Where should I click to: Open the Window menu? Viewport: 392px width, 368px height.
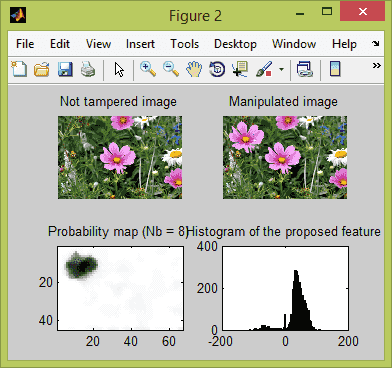pos(294,44)
